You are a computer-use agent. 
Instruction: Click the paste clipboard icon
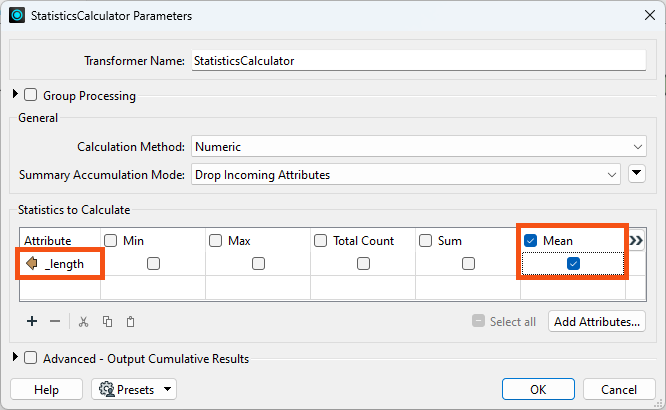point(130,322)
